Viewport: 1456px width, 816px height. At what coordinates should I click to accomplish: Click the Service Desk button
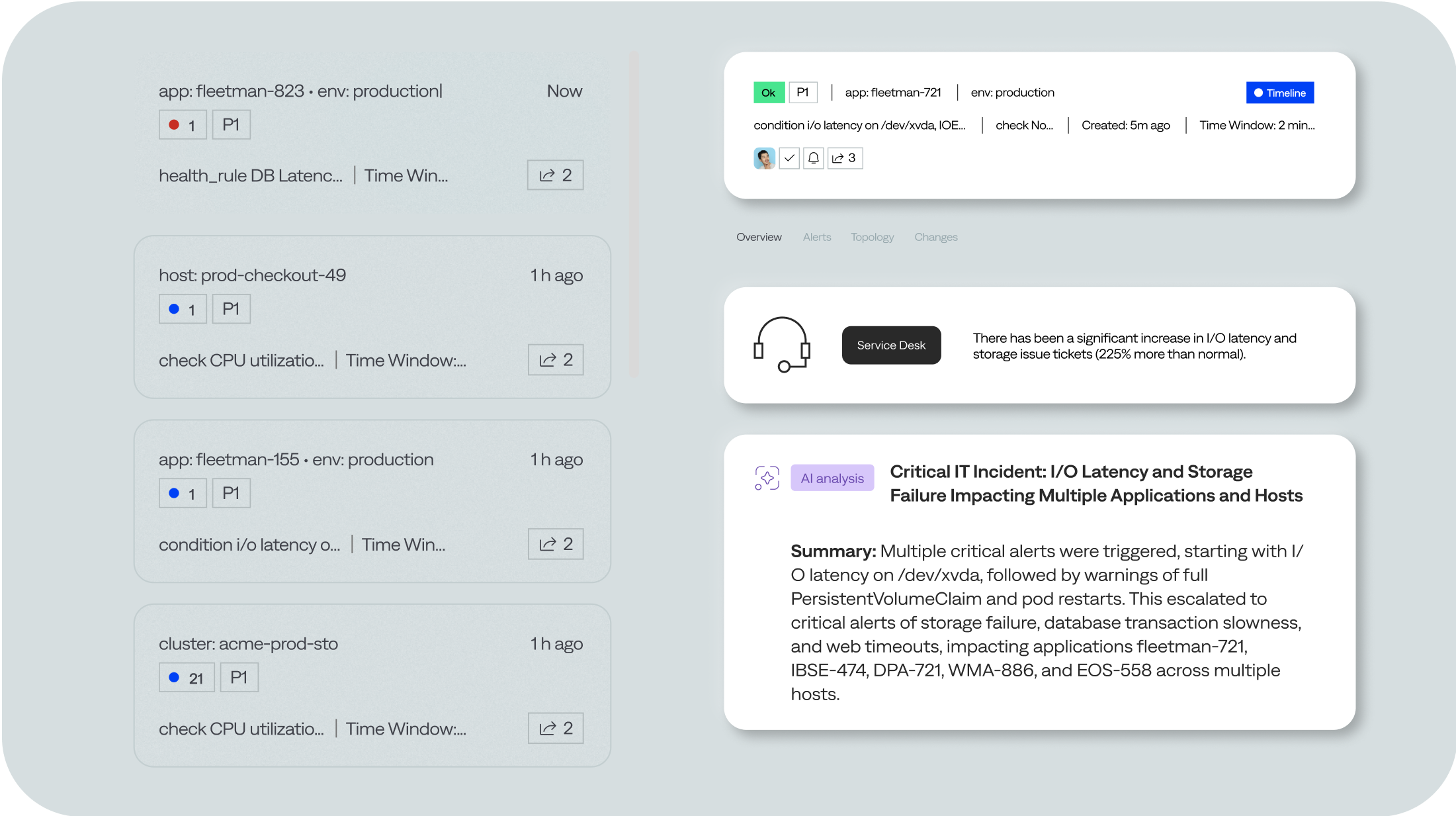891,345
